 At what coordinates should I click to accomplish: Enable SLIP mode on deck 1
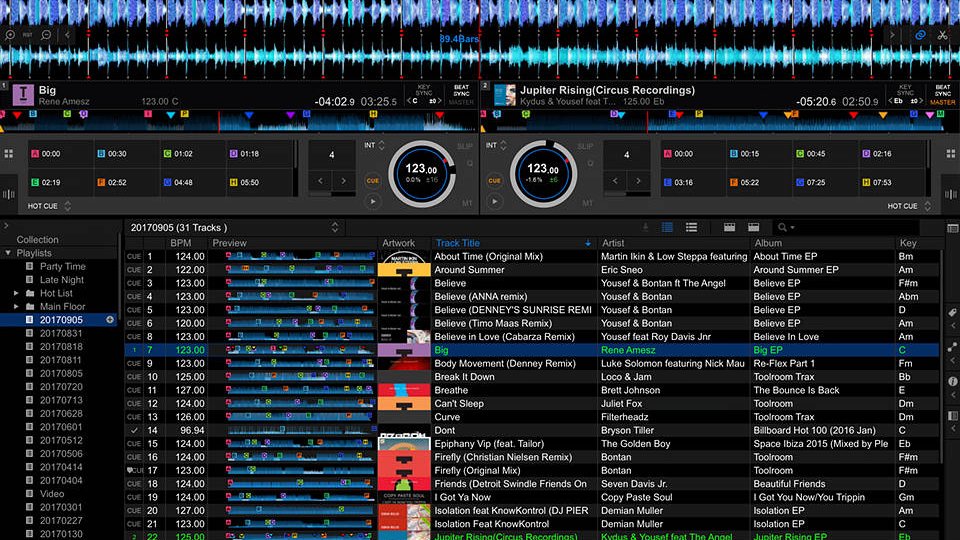pos(465,146)
